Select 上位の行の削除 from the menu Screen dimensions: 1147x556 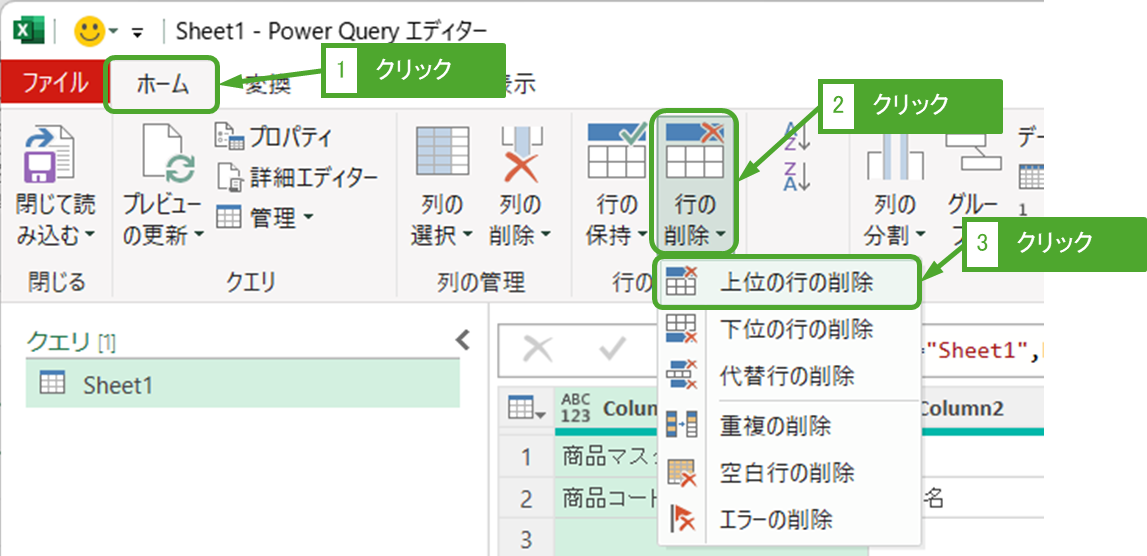[796, 283]
